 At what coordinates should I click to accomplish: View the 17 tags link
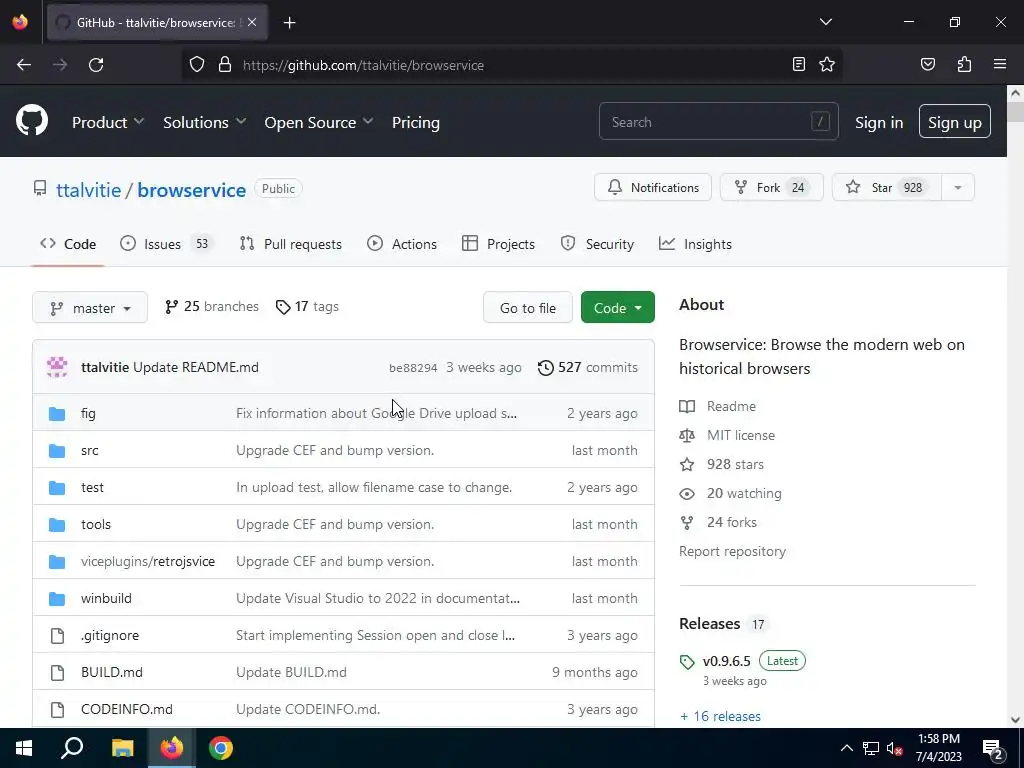coord(307,306)
